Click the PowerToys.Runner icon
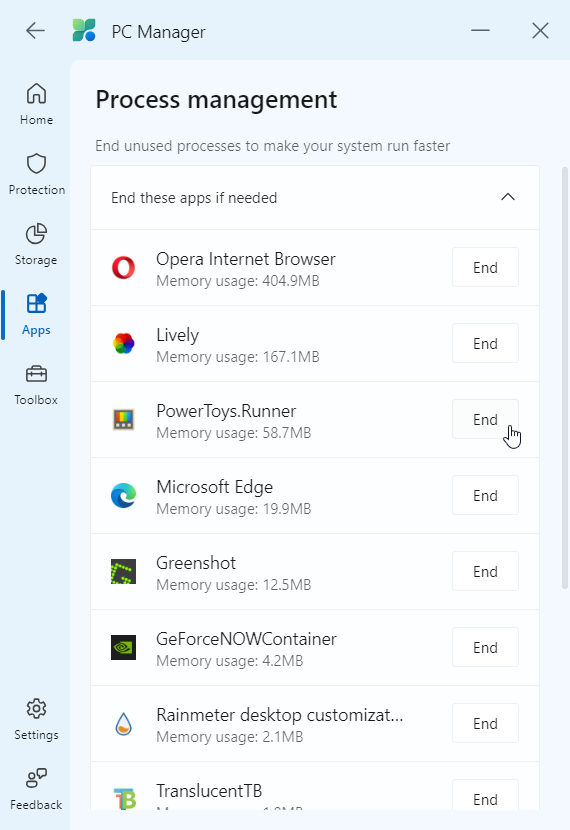The image size is (570, 830). pyautogui.click(x=123, y=419)
